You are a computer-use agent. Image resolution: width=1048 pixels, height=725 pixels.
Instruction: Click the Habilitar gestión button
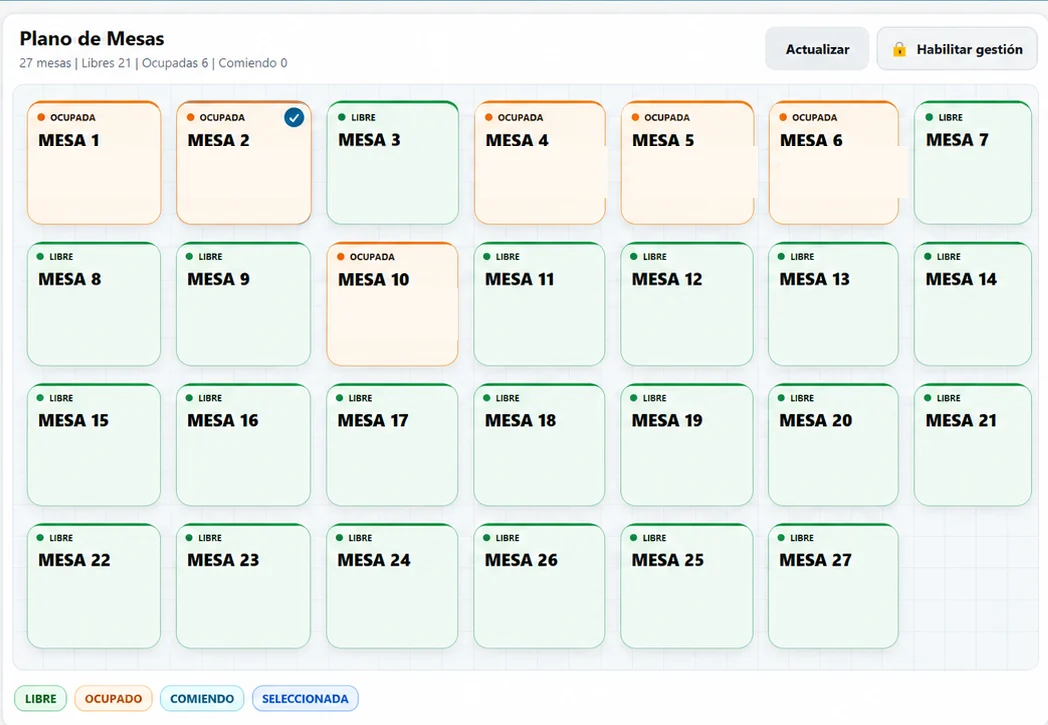pyautogui.click(x=957, y=49)
